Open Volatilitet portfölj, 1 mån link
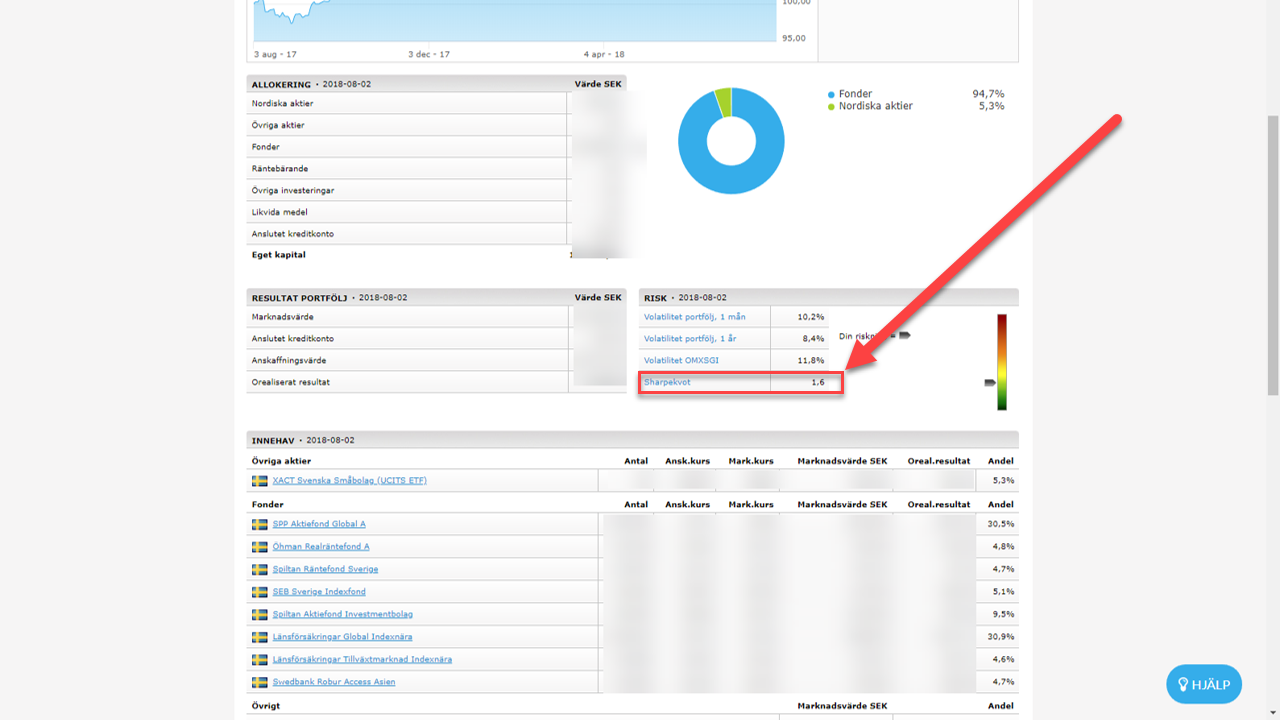Image resolution: width=1280 pixels, height=720 pixels. (694, 317)
